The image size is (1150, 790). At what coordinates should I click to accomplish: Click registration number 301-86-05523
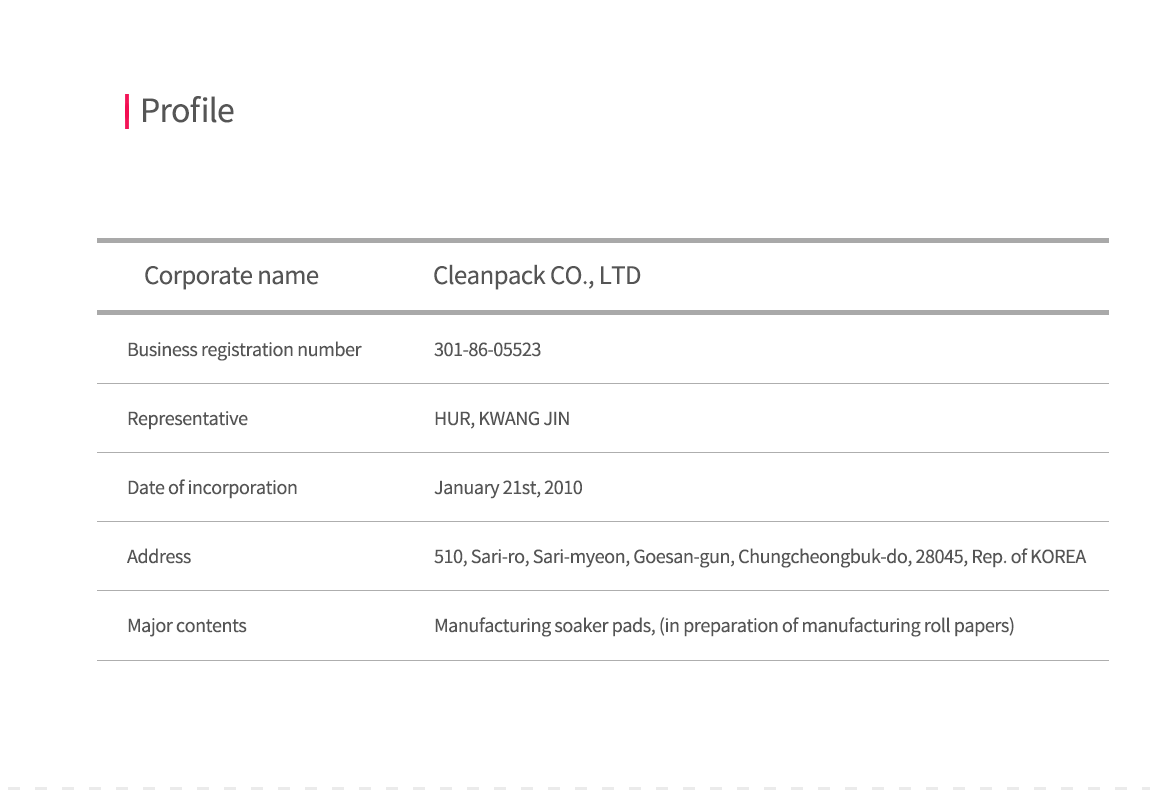click(x=487, y=350)
